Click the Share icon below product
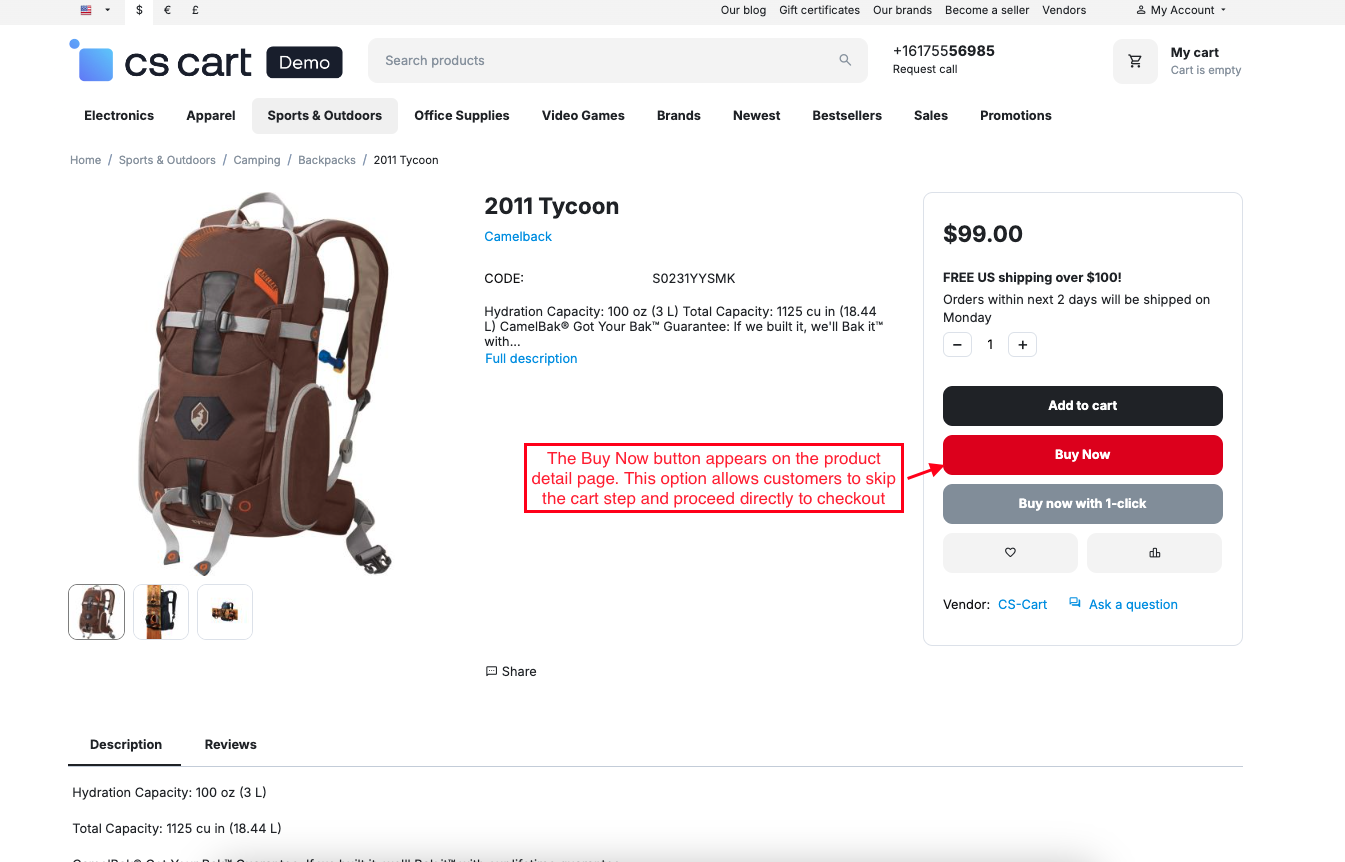 (491, 671)
